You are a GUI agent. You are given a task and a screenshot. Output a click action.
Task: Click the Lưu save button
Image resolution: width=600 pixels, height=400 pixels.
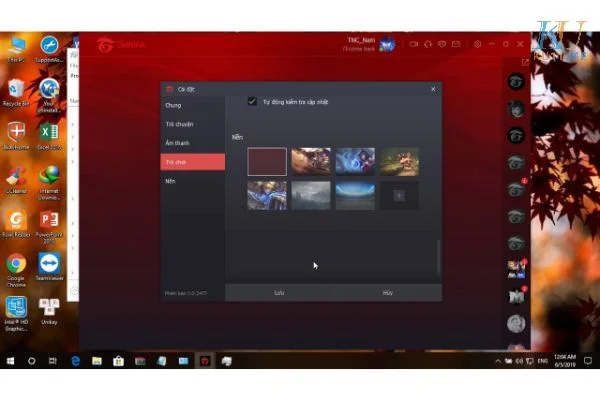pos(279,293)
